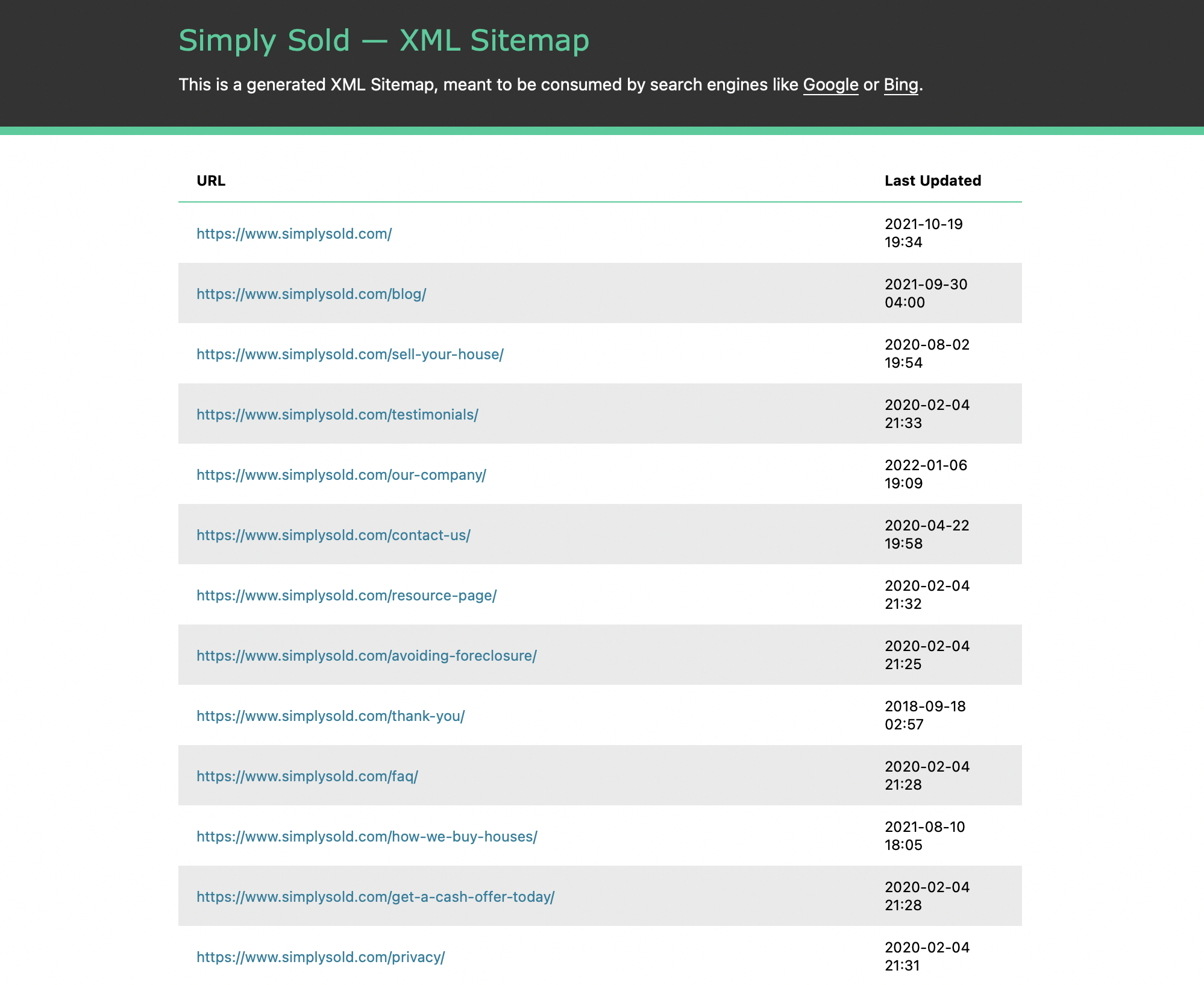The image size is (1204, 985).
Task: Click the 2021-10-19 19:34 date cell
Action: 923,233
